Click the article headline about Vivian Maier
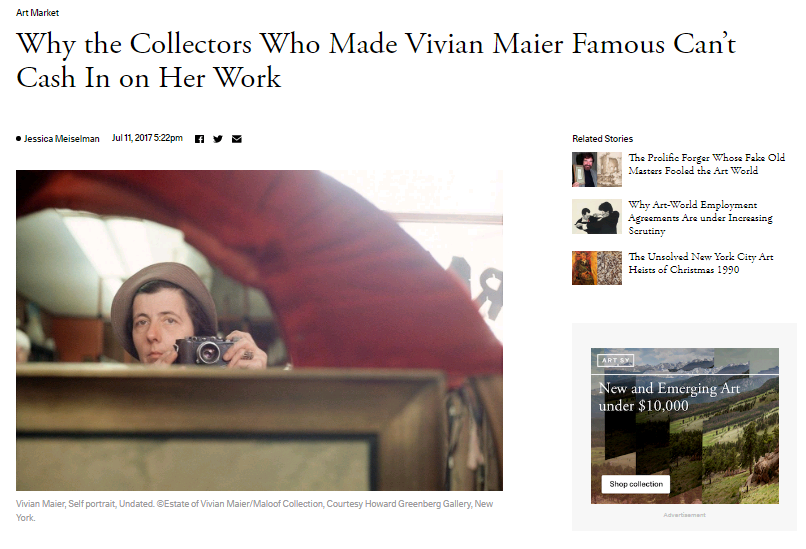 click(376, 60)
